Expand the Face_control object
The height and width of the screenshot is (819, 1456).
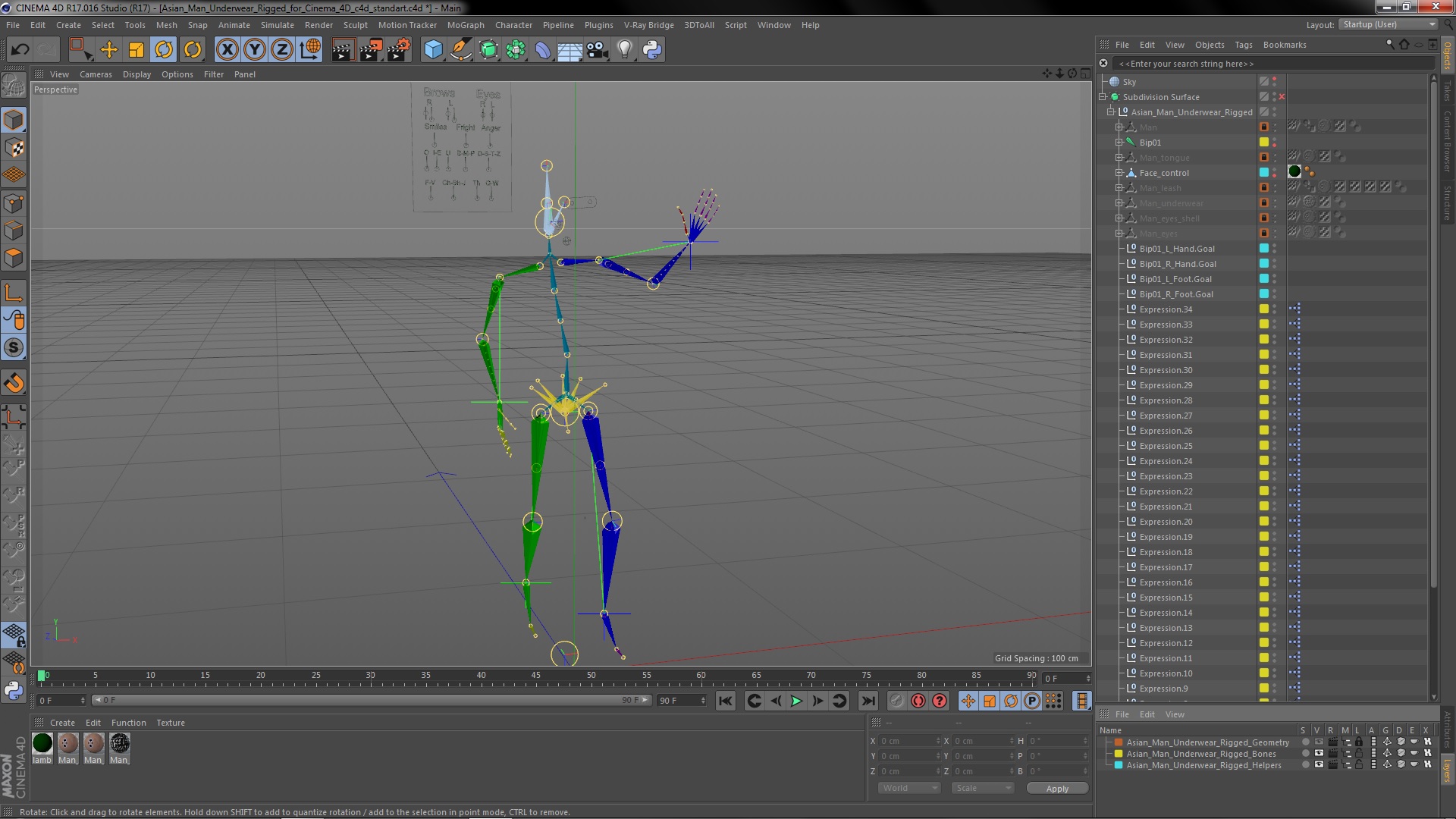pyautogui.click(x=1119, y=173)
